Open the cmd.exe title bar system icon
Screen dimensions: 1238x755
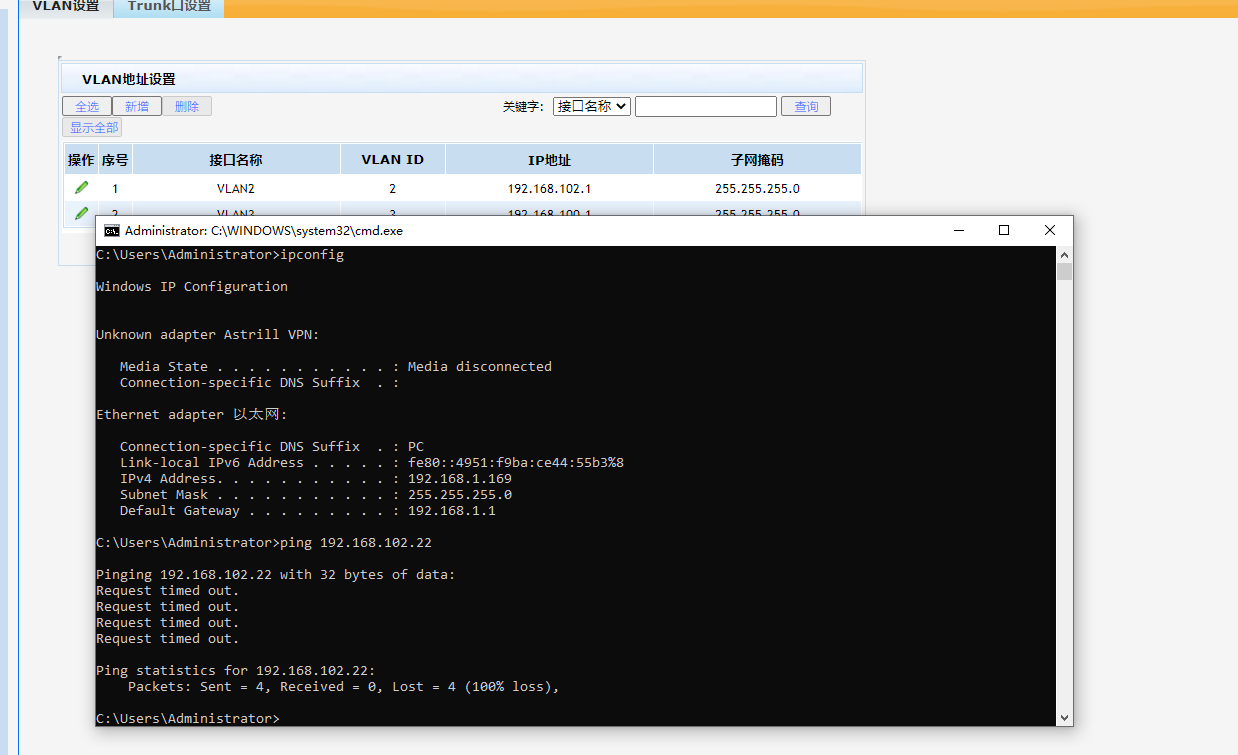[113, 230]
